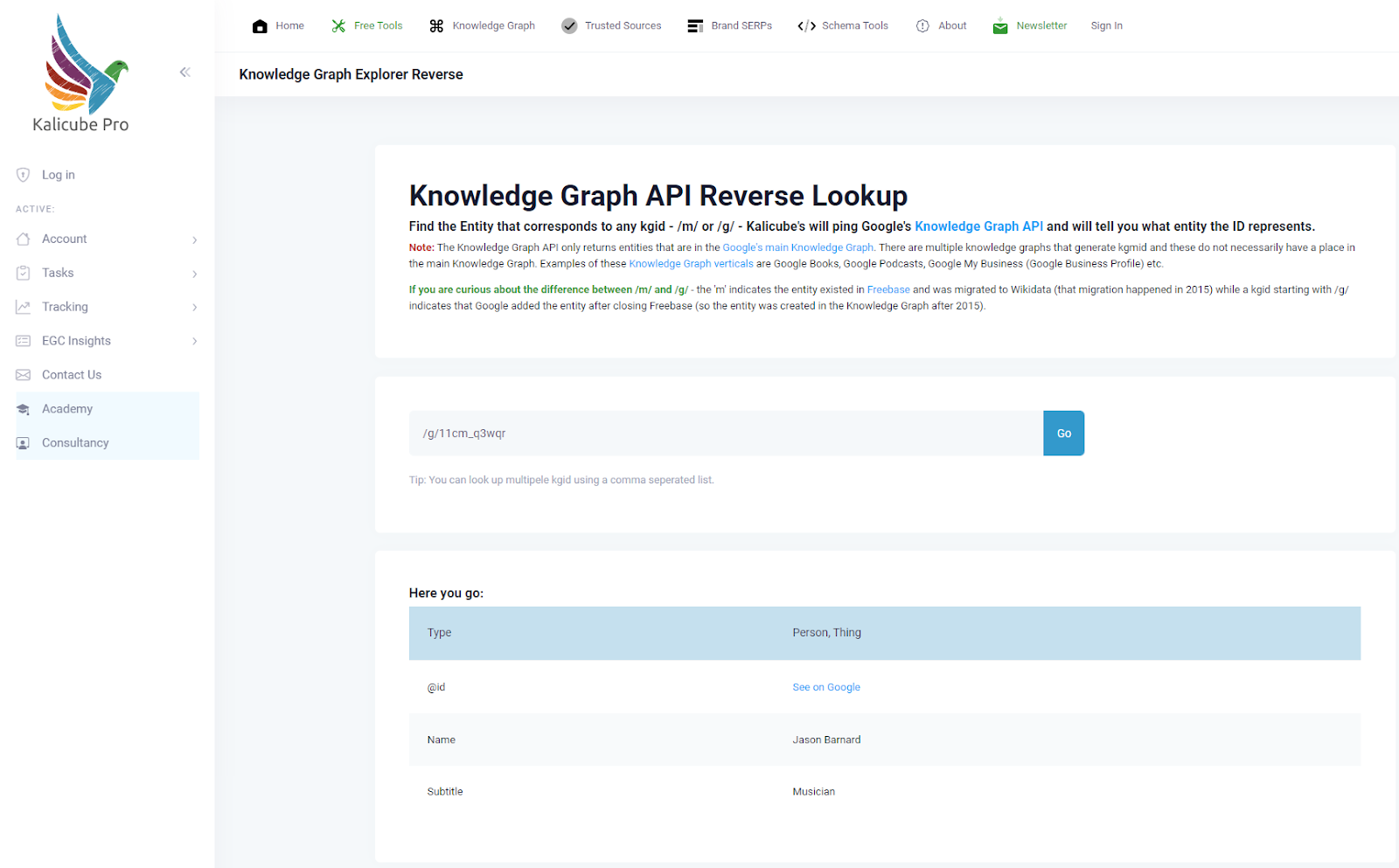Click the Tracking chart icon

[x=24, y=307]
